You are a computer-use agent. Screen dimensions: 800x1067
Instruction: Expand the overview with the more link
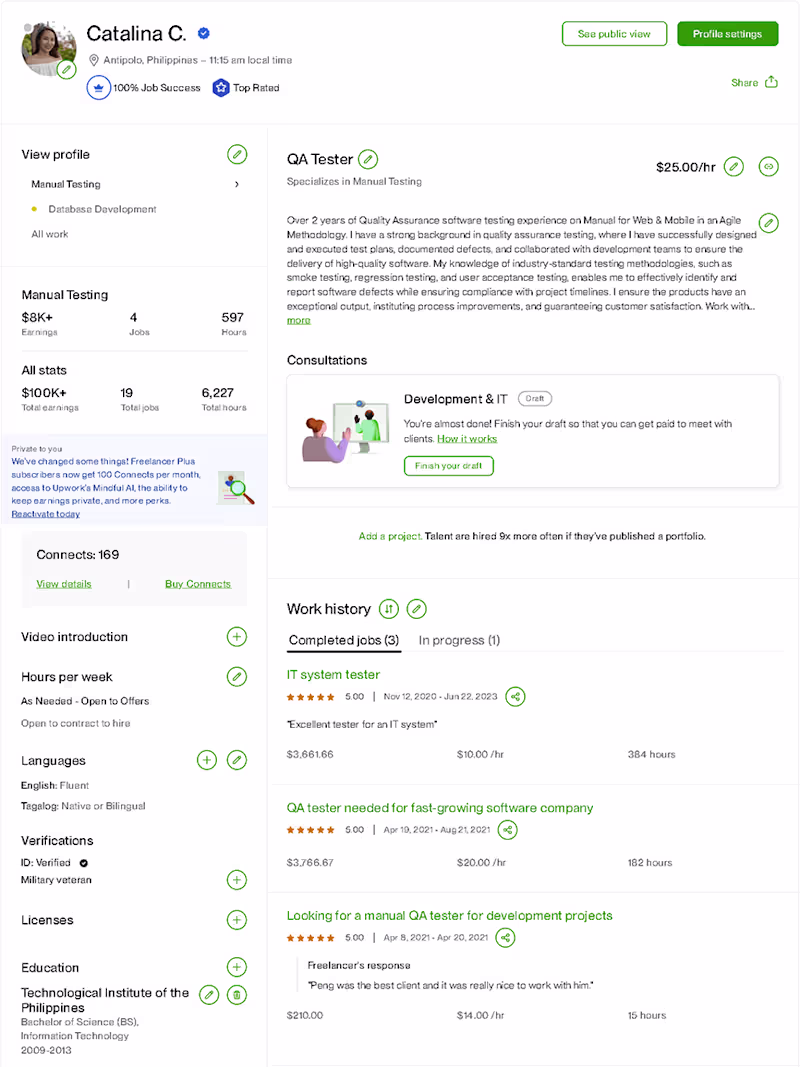[298, 320]
